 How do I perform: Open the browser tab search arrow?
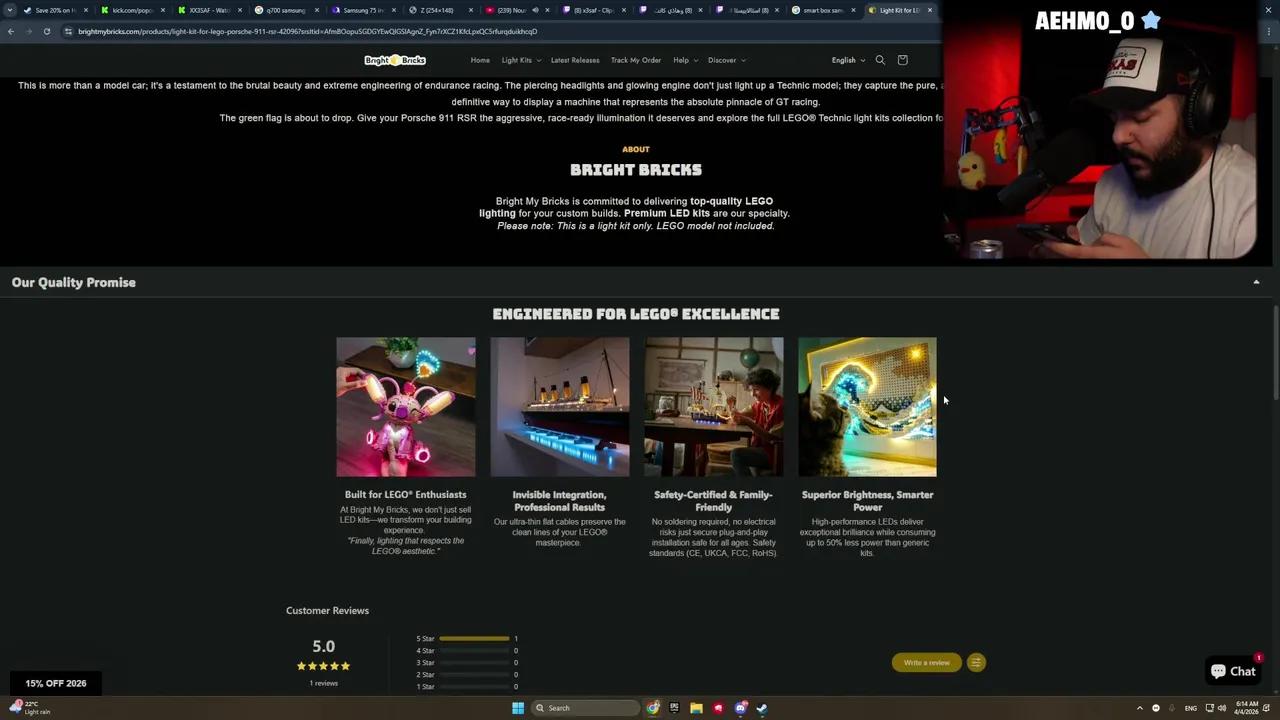pyautogui.click(x=11, y=10)
